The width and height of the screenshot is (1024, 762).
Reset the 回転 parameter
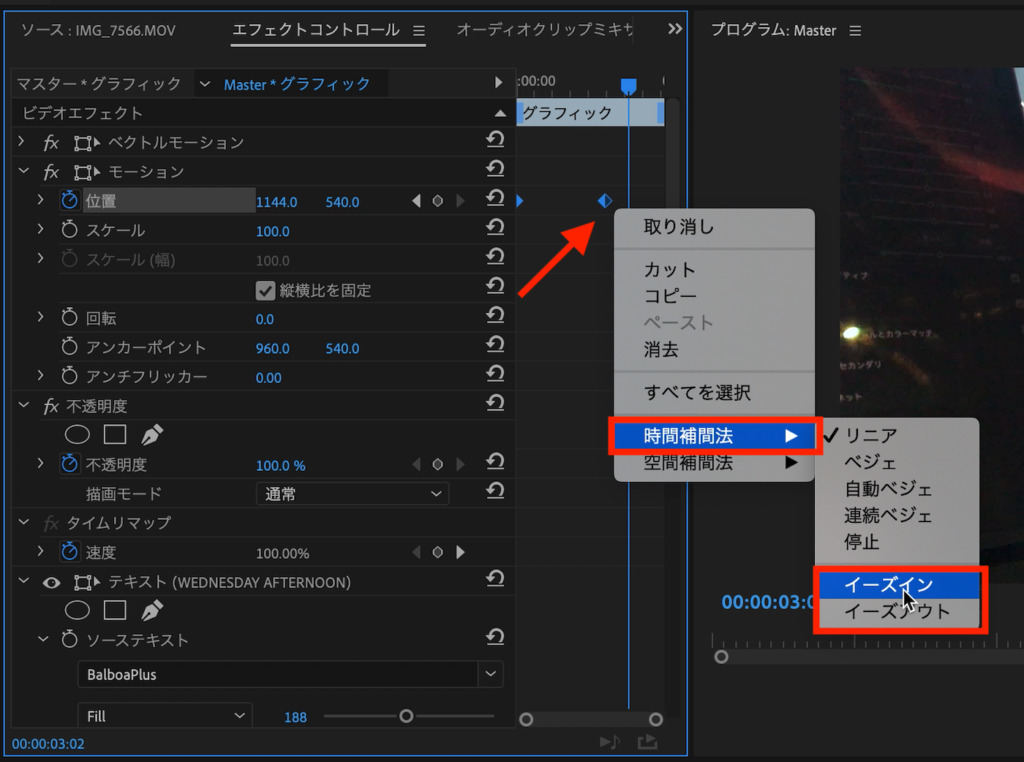point(495,316)
